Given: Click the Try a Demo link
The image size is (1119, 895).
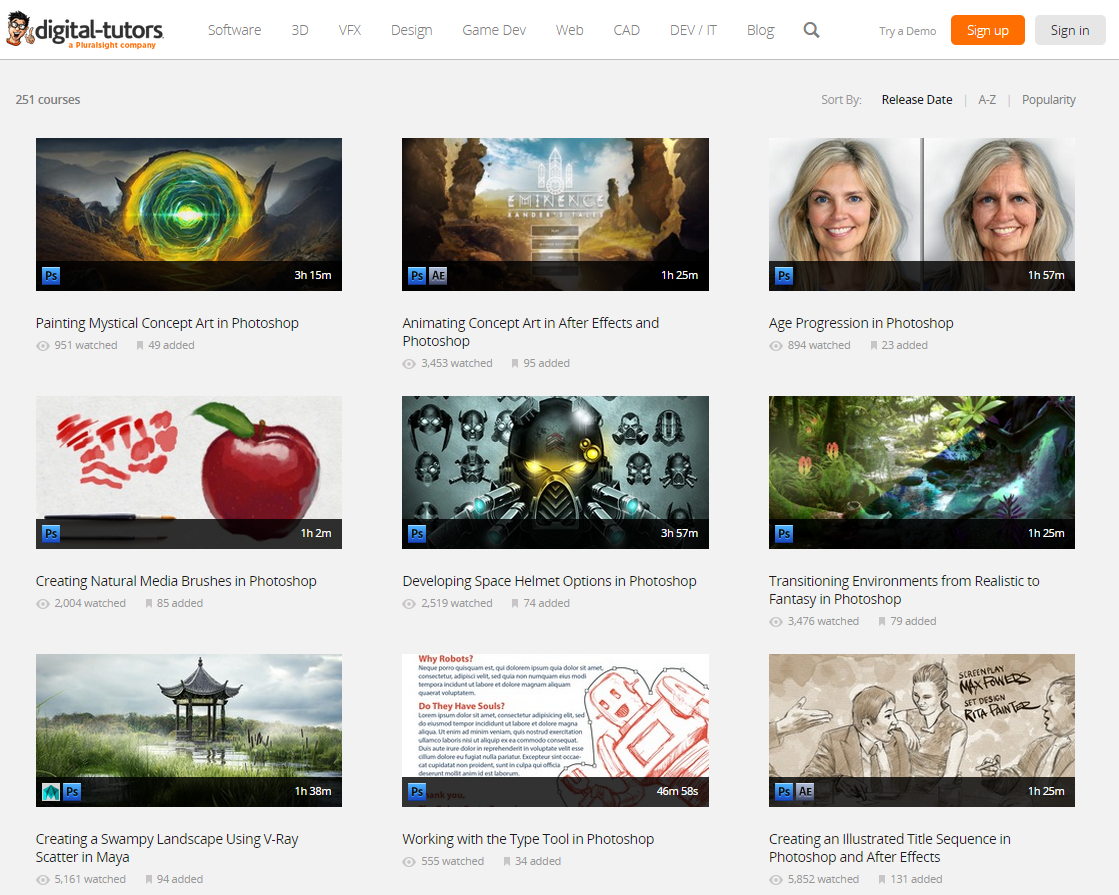Looking at the screenshot, I should [907, 31].
